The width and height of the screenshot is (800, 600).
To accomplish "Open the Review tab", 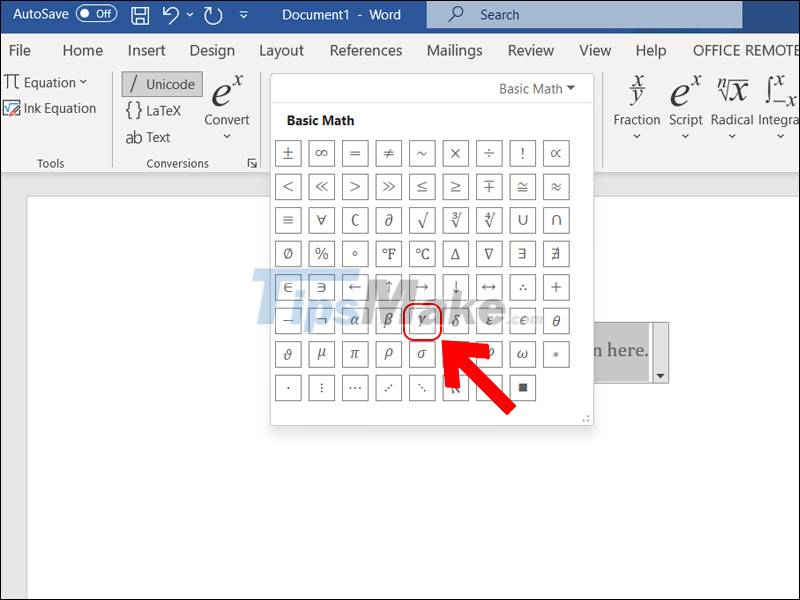I will [x=530, y=50].
